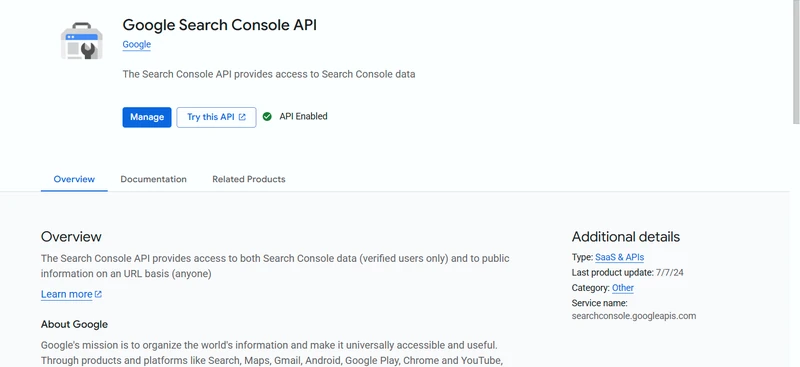Click the API Enabled status text
Image resolution: width=800 pixels, height=367 pixels.
click(303, 116)
